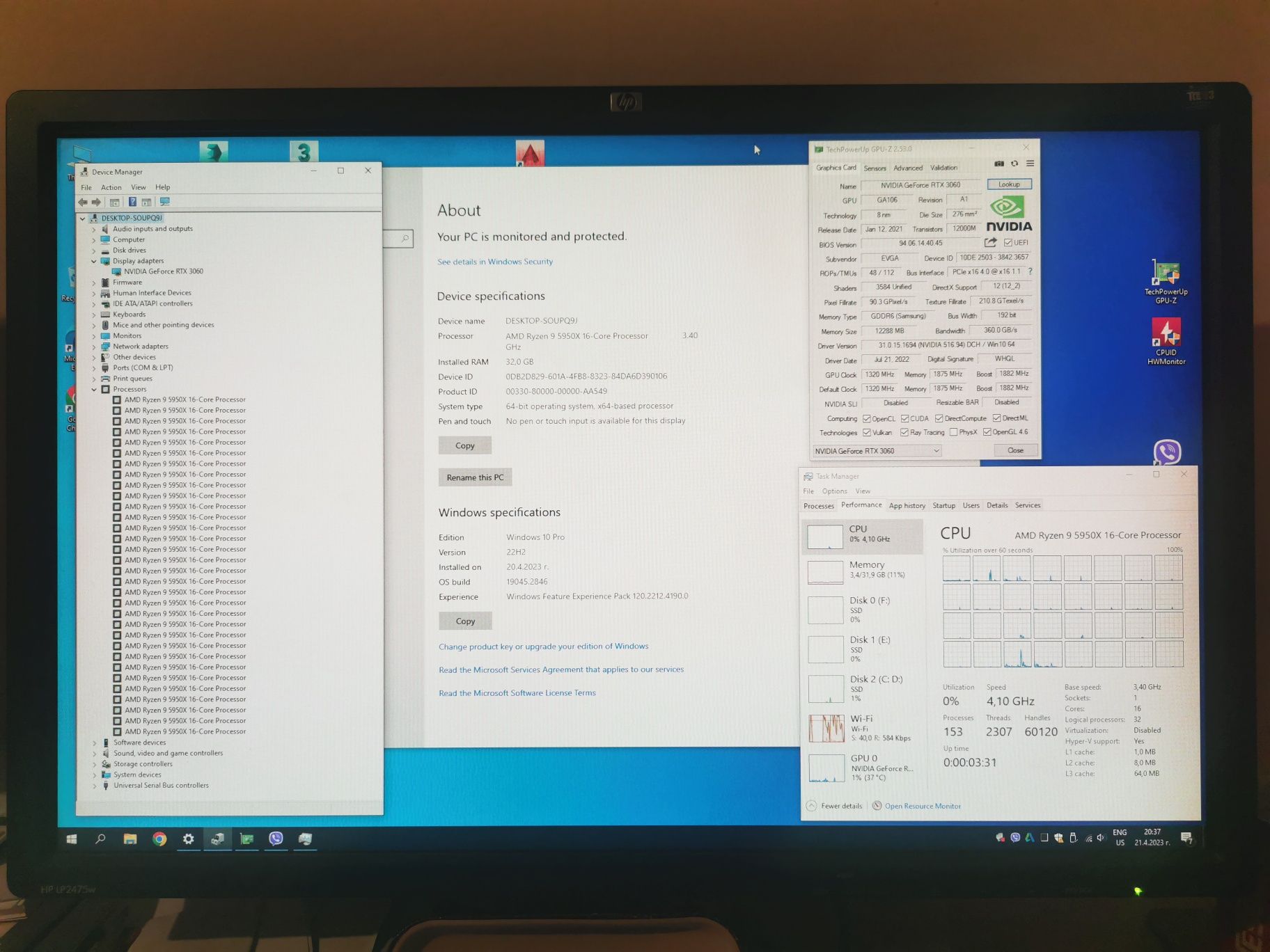The image size is (1270, 952).
Task: Select Memory in Task Manager sidebar
Action: (x=862, y=571)
